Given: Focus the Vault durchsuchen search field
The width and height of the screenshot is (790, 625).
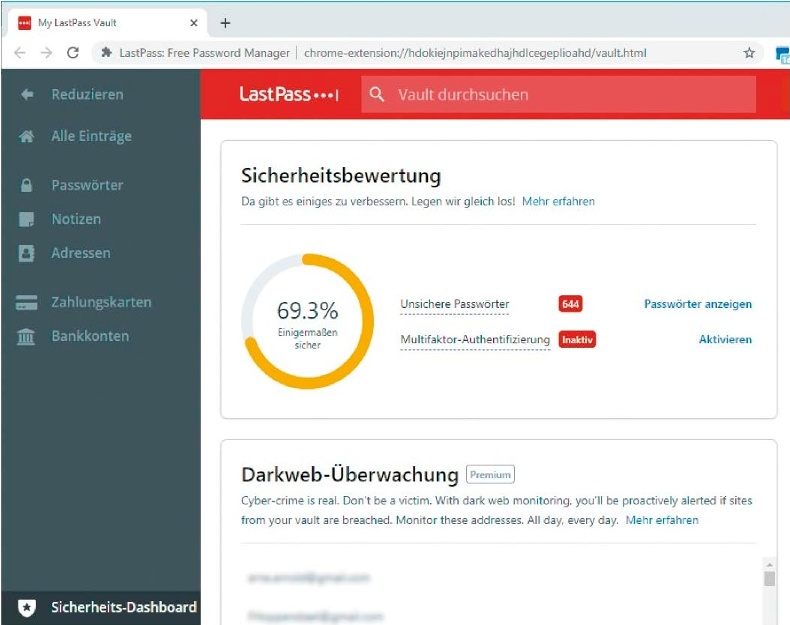Looking at the screenshot, I should point(558,94).
